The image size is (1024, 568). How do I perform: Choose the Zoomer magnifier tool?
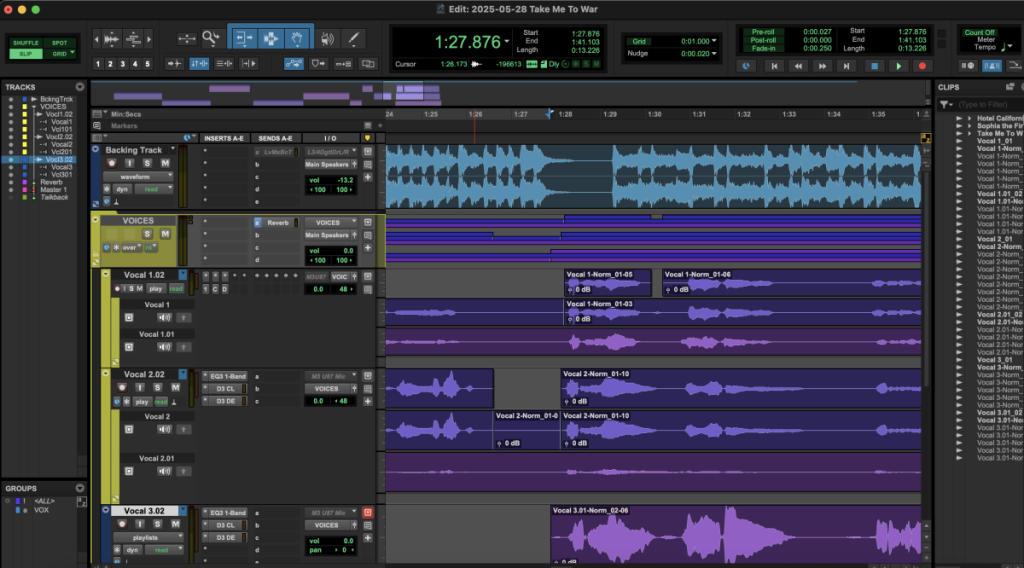[x=210, y=38]
